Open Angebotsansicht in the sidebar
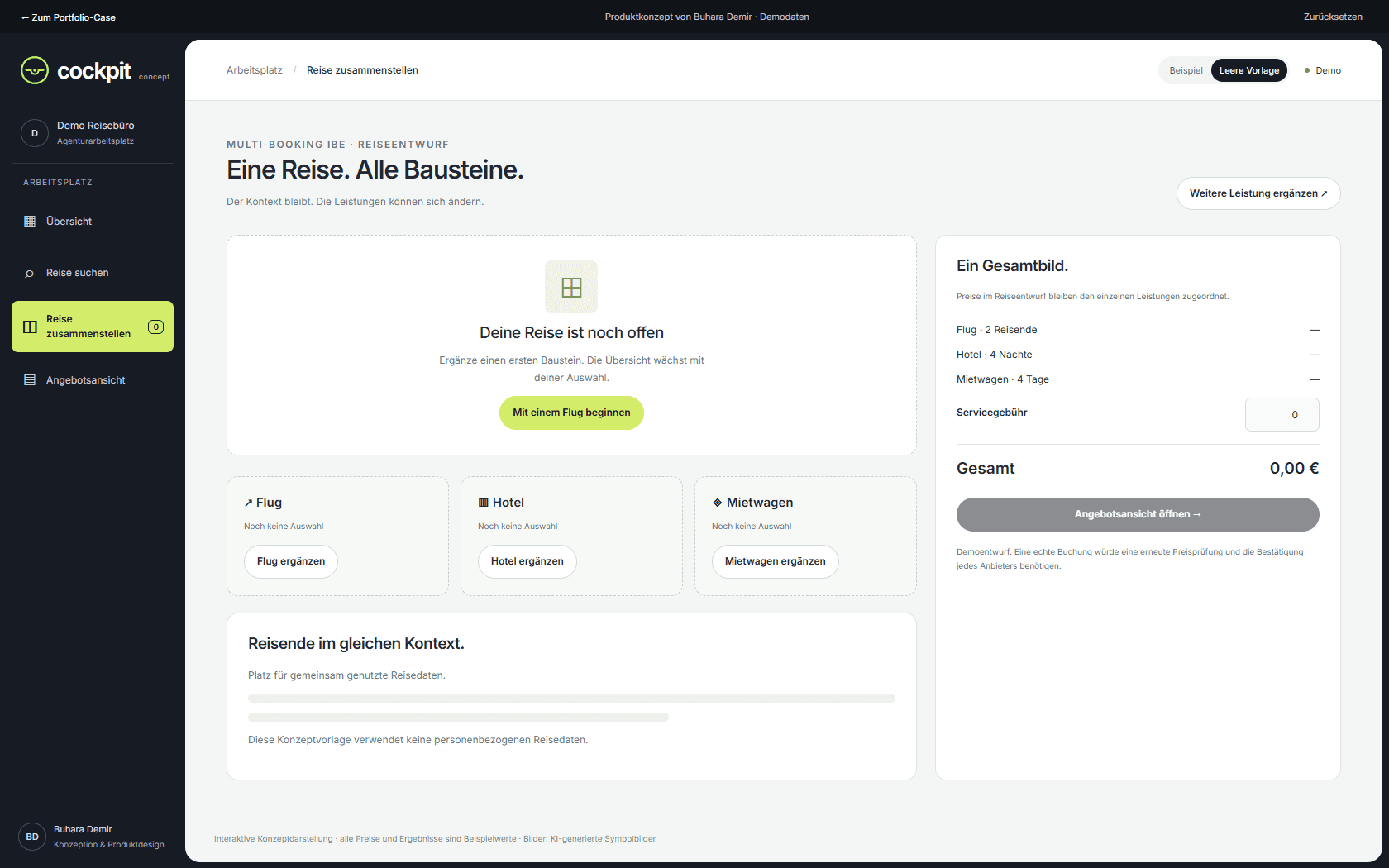 pos(93,380)
